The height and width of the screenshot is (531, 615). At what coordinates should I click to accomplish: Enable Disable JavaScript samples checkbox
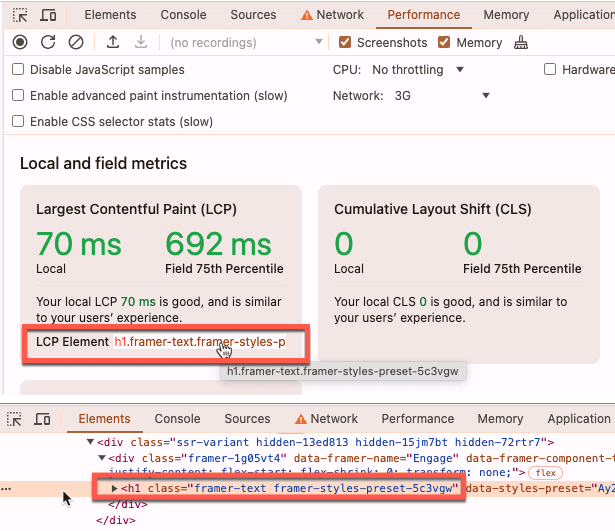(18, 69)
